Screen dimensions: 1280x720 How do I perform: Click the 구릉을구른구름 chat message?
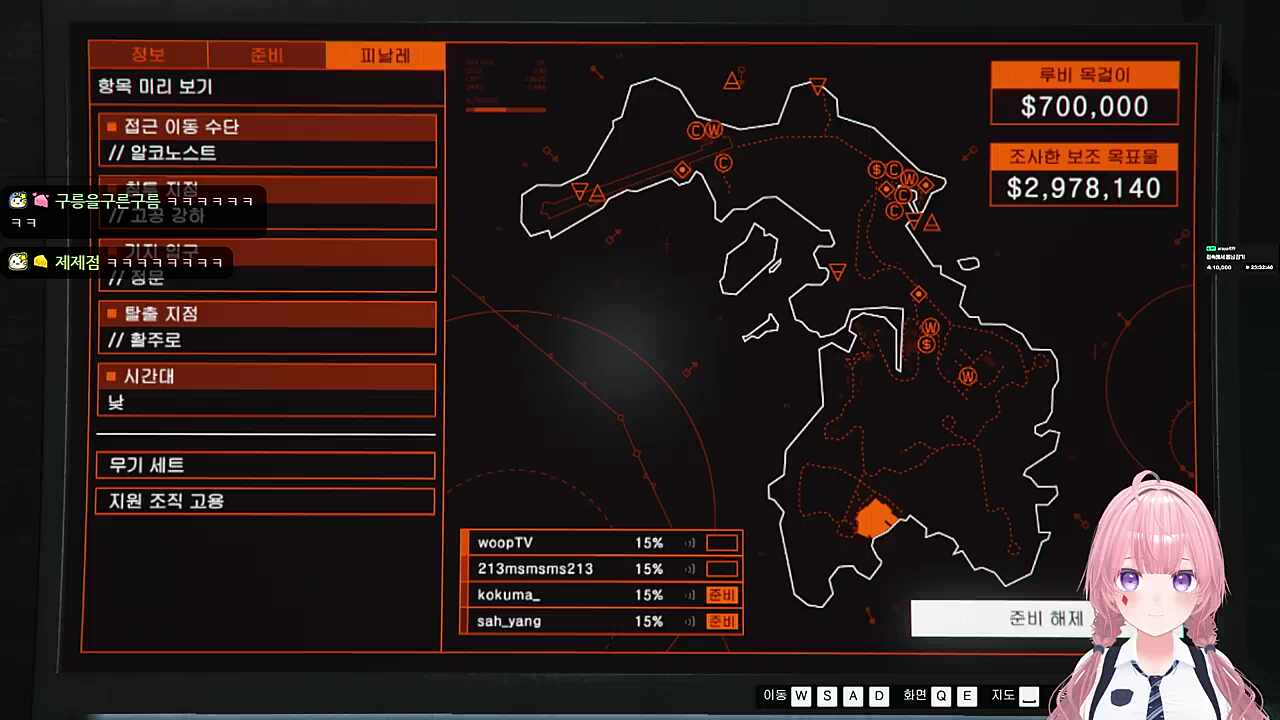click(x=135, y=211)
